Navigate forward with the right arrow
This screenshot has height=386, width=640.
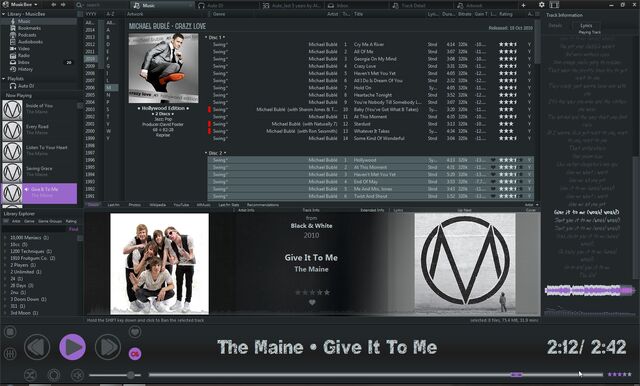click(63, 5)
